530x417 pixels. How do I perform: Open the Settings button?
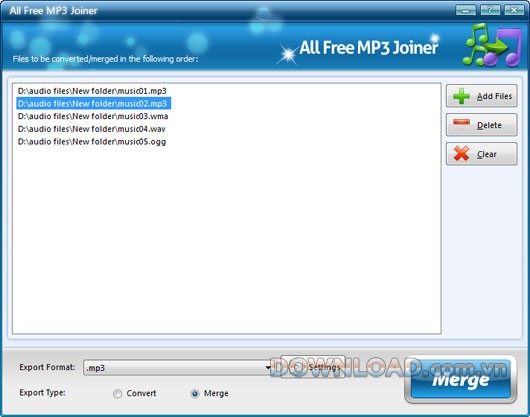[x=313, y=367]
